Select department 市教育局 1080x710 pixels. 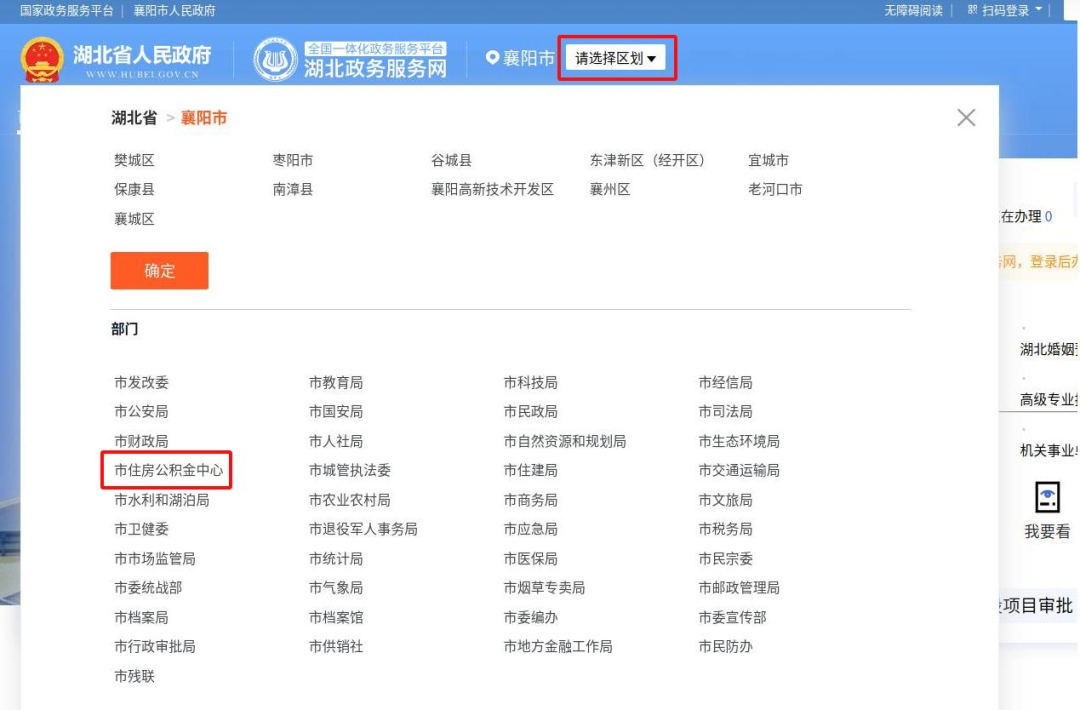(x=336, y=382)
